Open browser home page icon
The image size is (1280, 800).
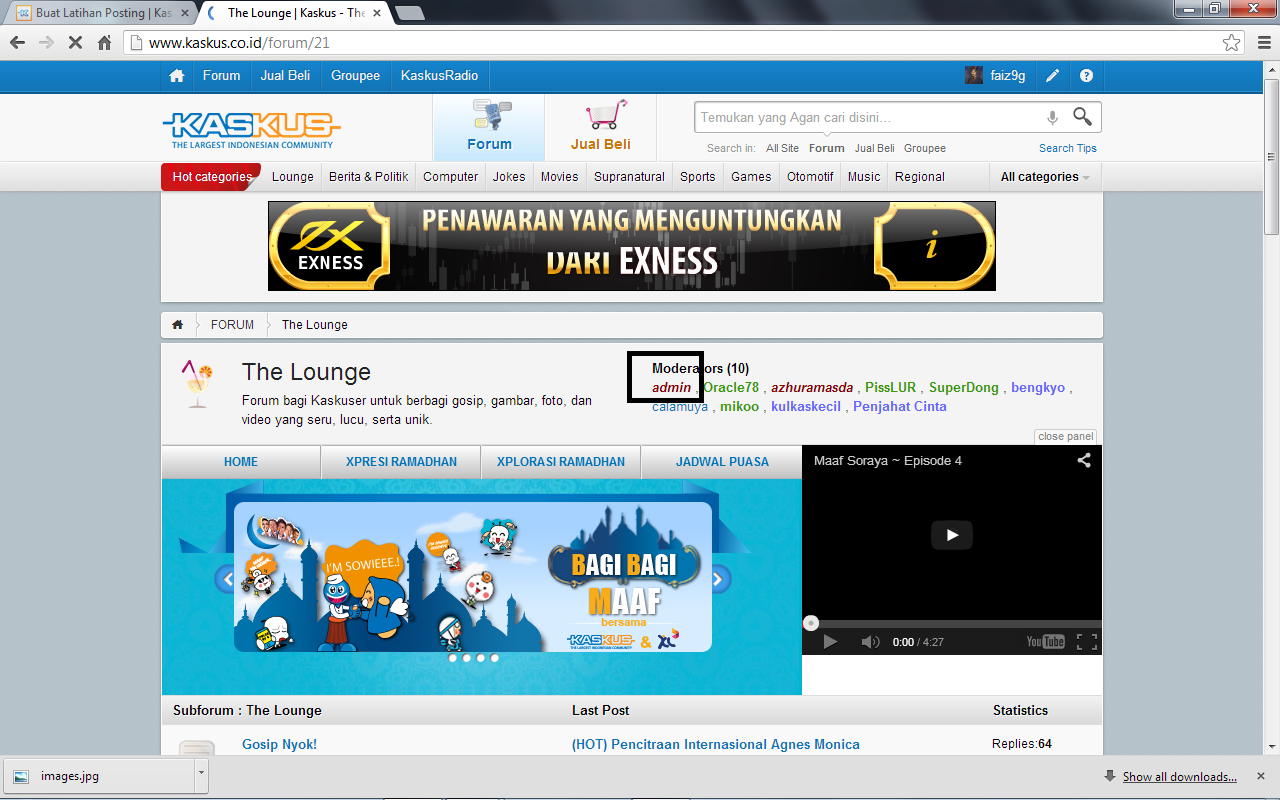(x=104, y=43)
